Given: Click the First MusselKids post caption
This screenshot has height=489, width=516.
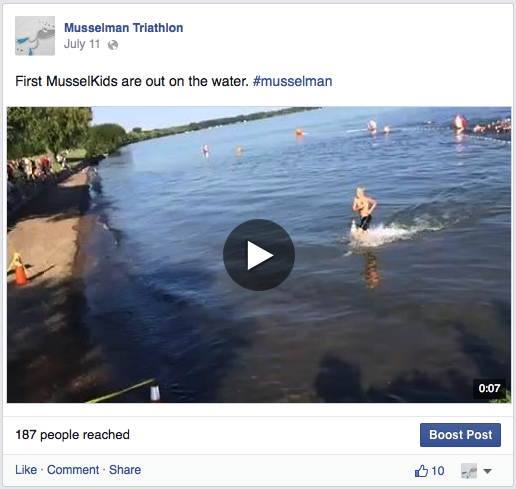Looking at the screenshot, I should [132, 81].
